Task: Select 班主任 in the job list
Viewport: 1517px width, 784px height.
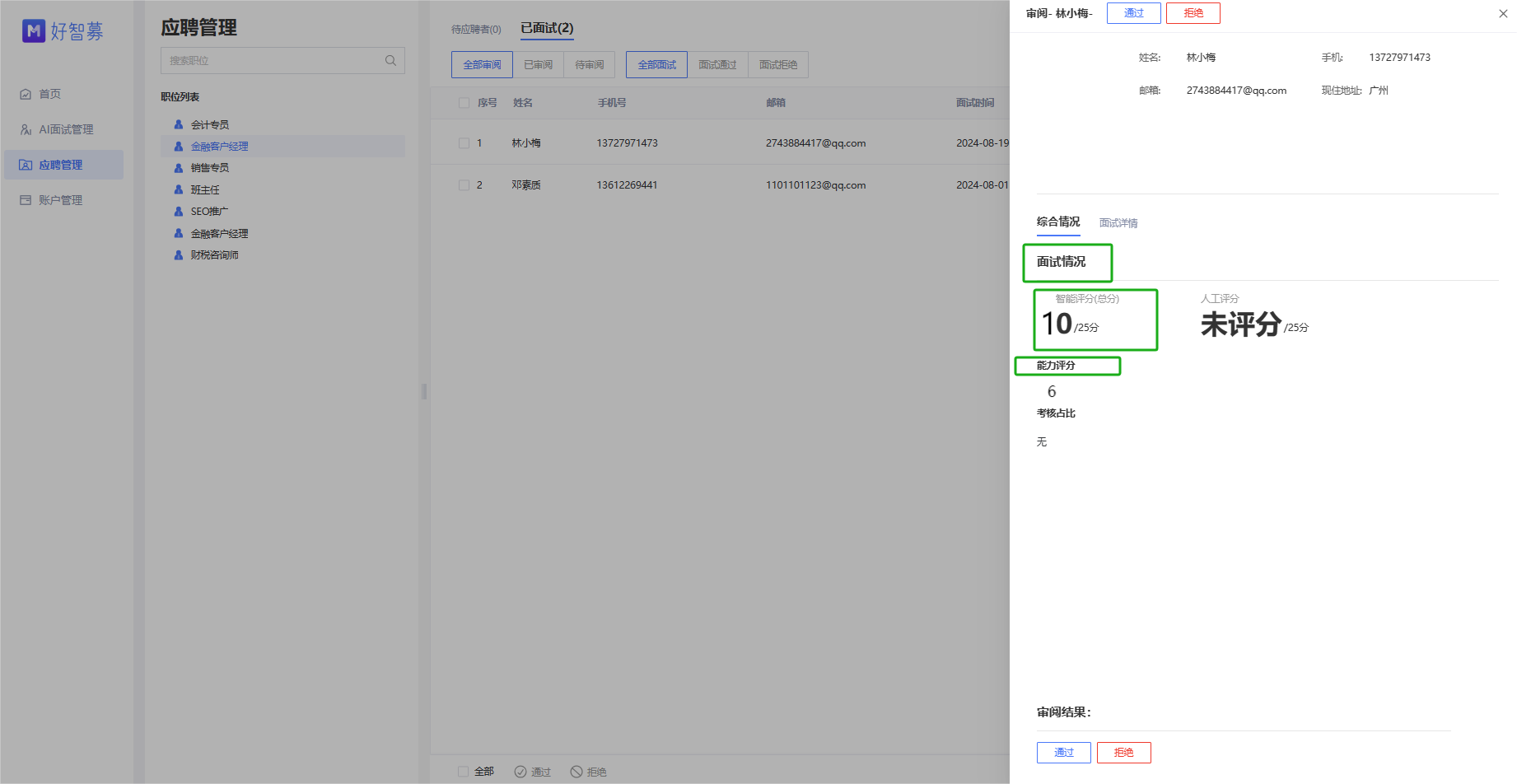Action: [x=205, y=190]
